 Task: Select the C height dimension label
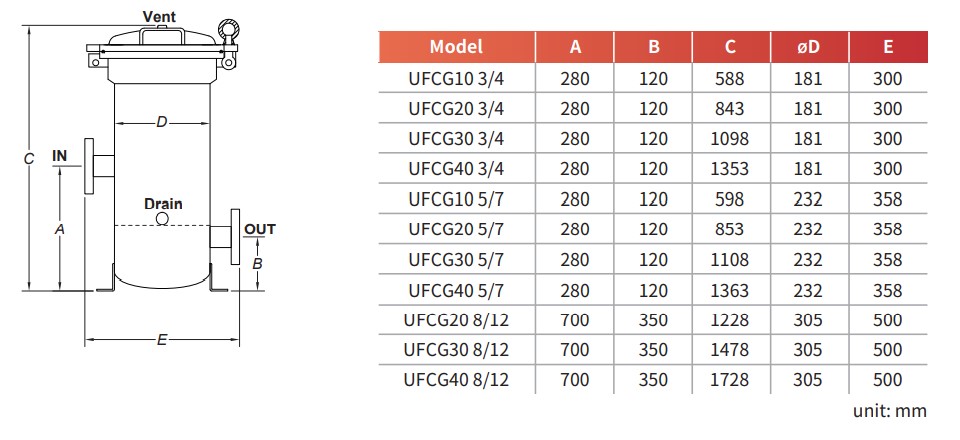[29, 159]
